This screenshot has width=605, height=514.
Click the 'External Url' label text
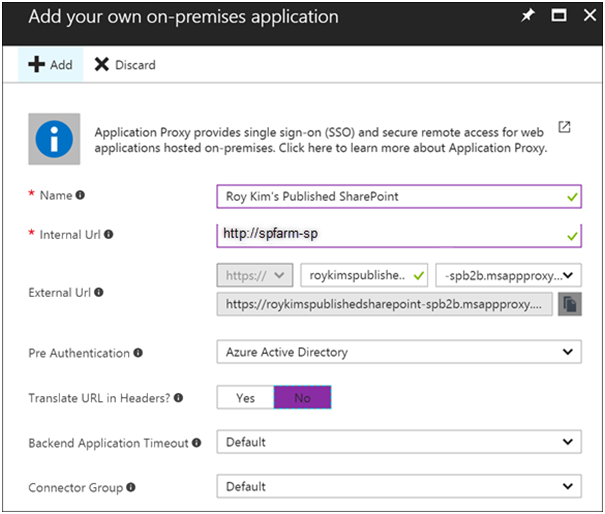tap(59, 292)
